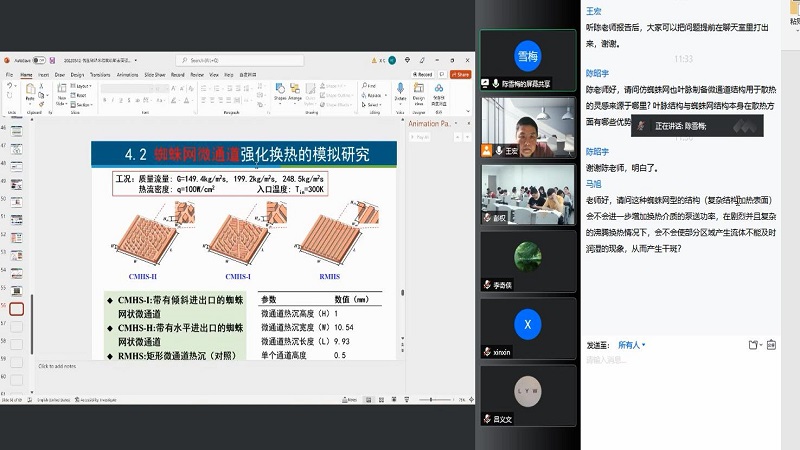The width and height of the screenshot is (800, 450).
Task: Switch to the Insert tab
Action: [x=43, y=74]
